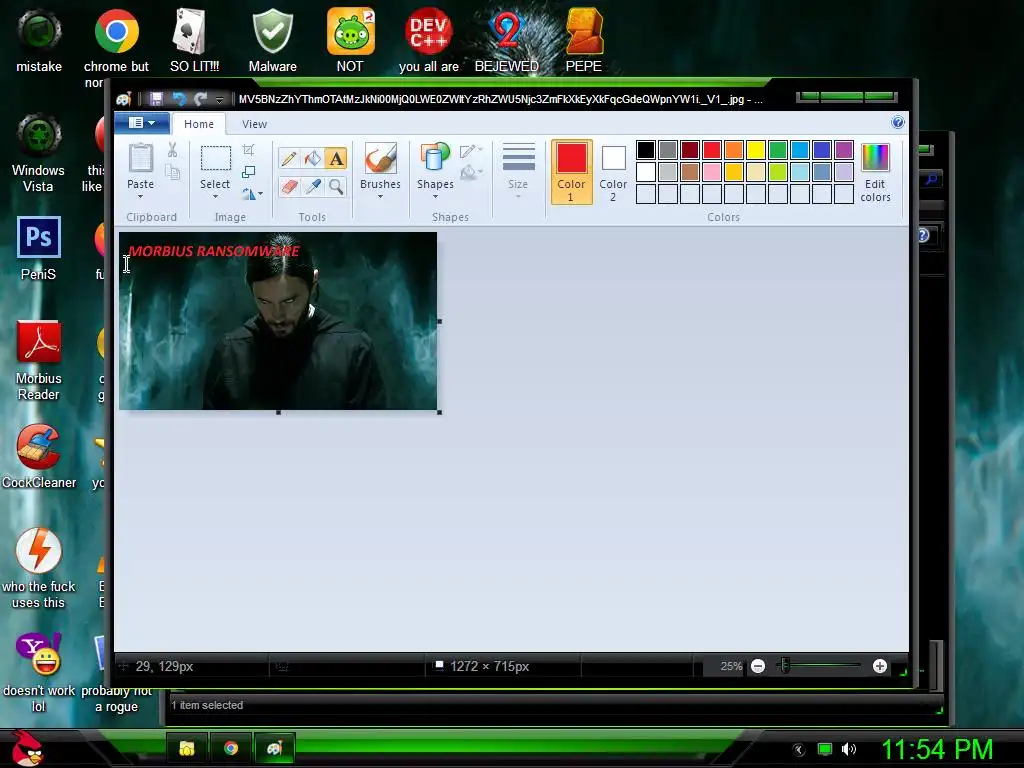Open the taskbar clock showing 11:54 PM
1024x768 pixels.
tap(936, 749)
